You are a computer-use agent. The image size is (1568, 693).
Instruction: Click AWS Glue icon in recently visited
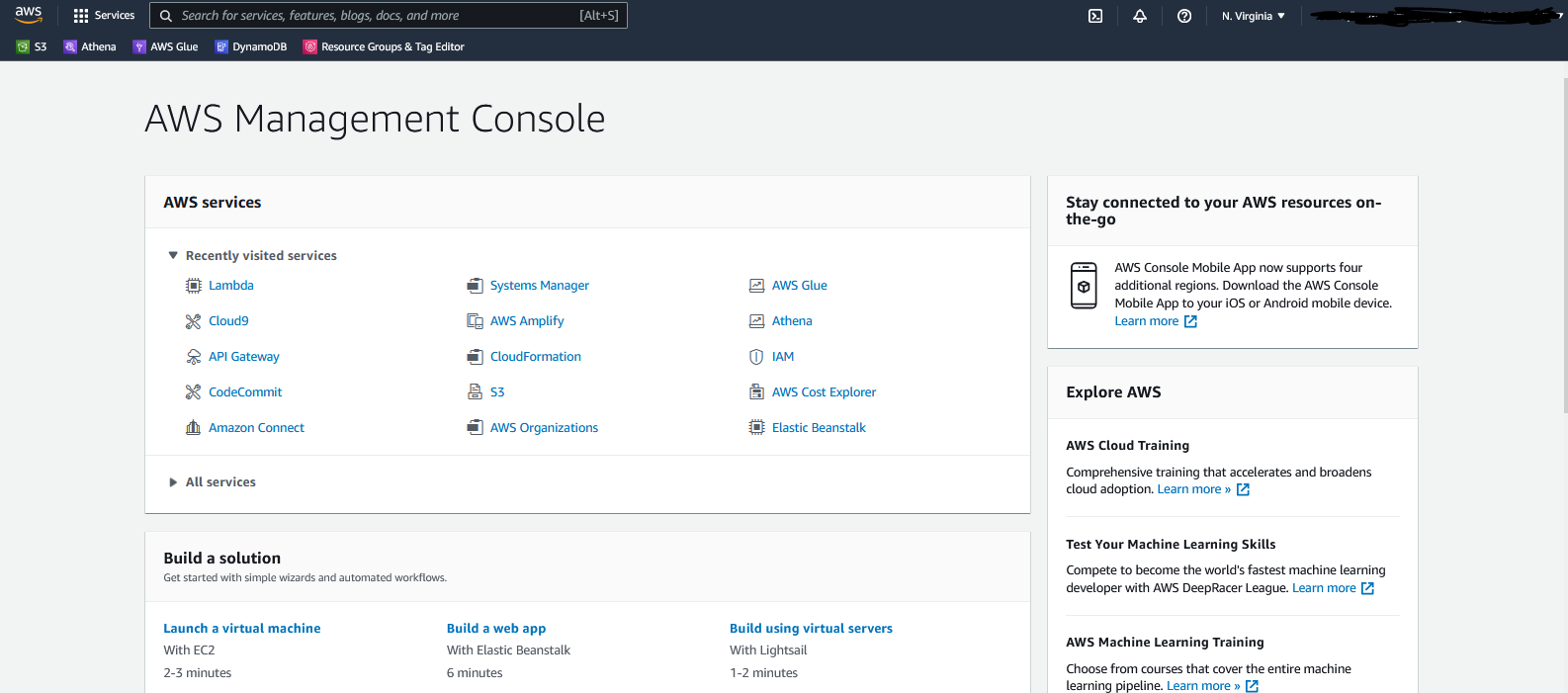(x=757, y=286)
